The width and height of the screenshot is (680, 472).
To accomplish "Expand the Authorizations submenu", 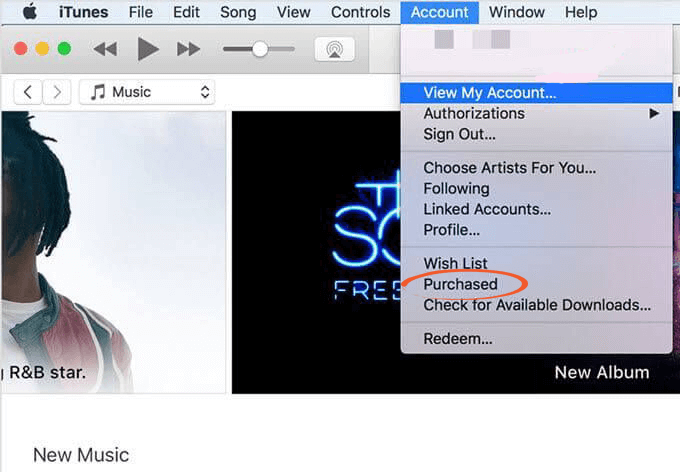I will [x=536, y=114].
